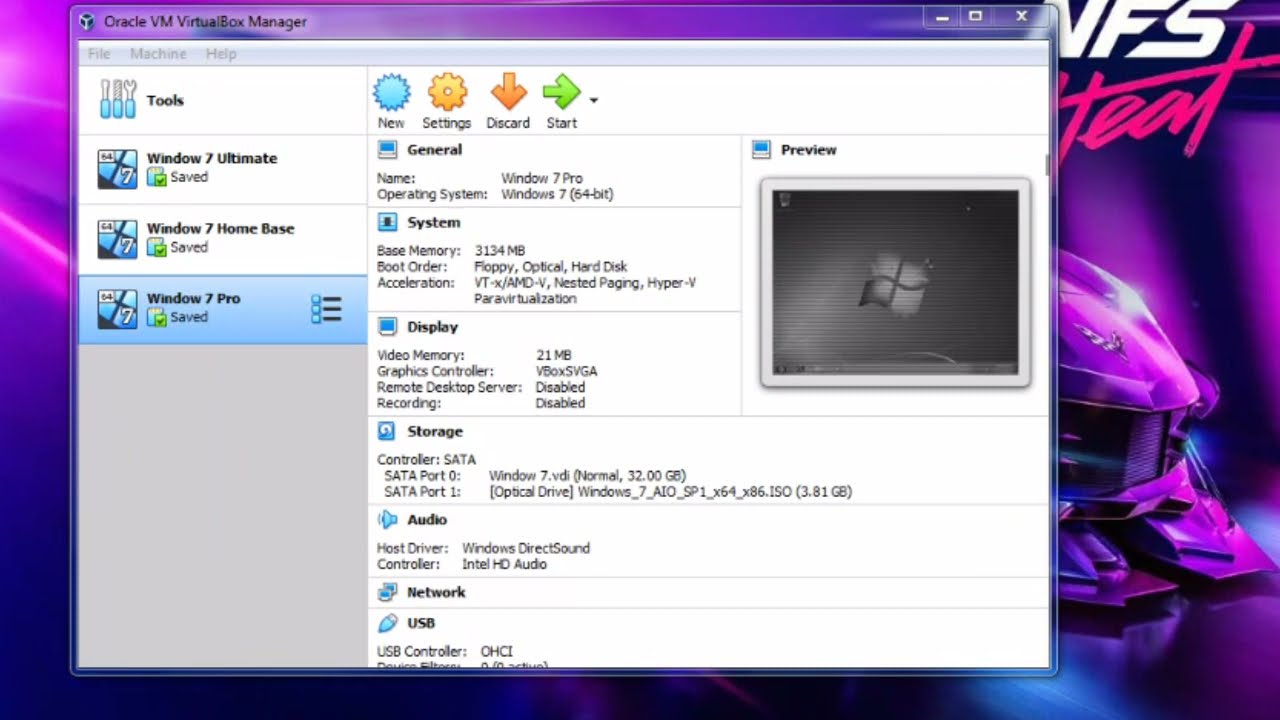Open the USB section heading link
The height and width of the screenshot is (720, 1280).
tap(421, 623)
